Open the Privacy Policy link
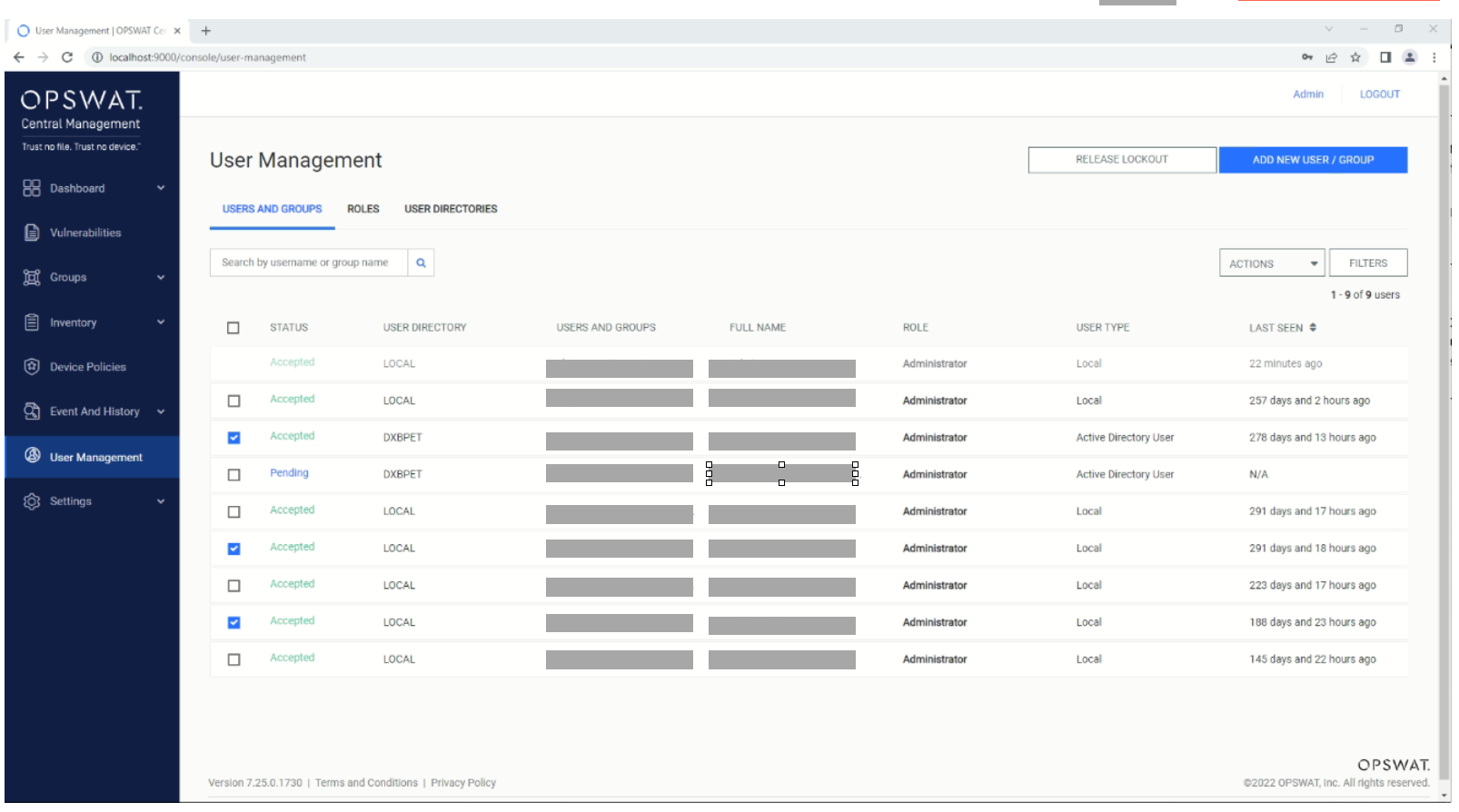This screenshot has width=1459, height=812. (463, 783)
